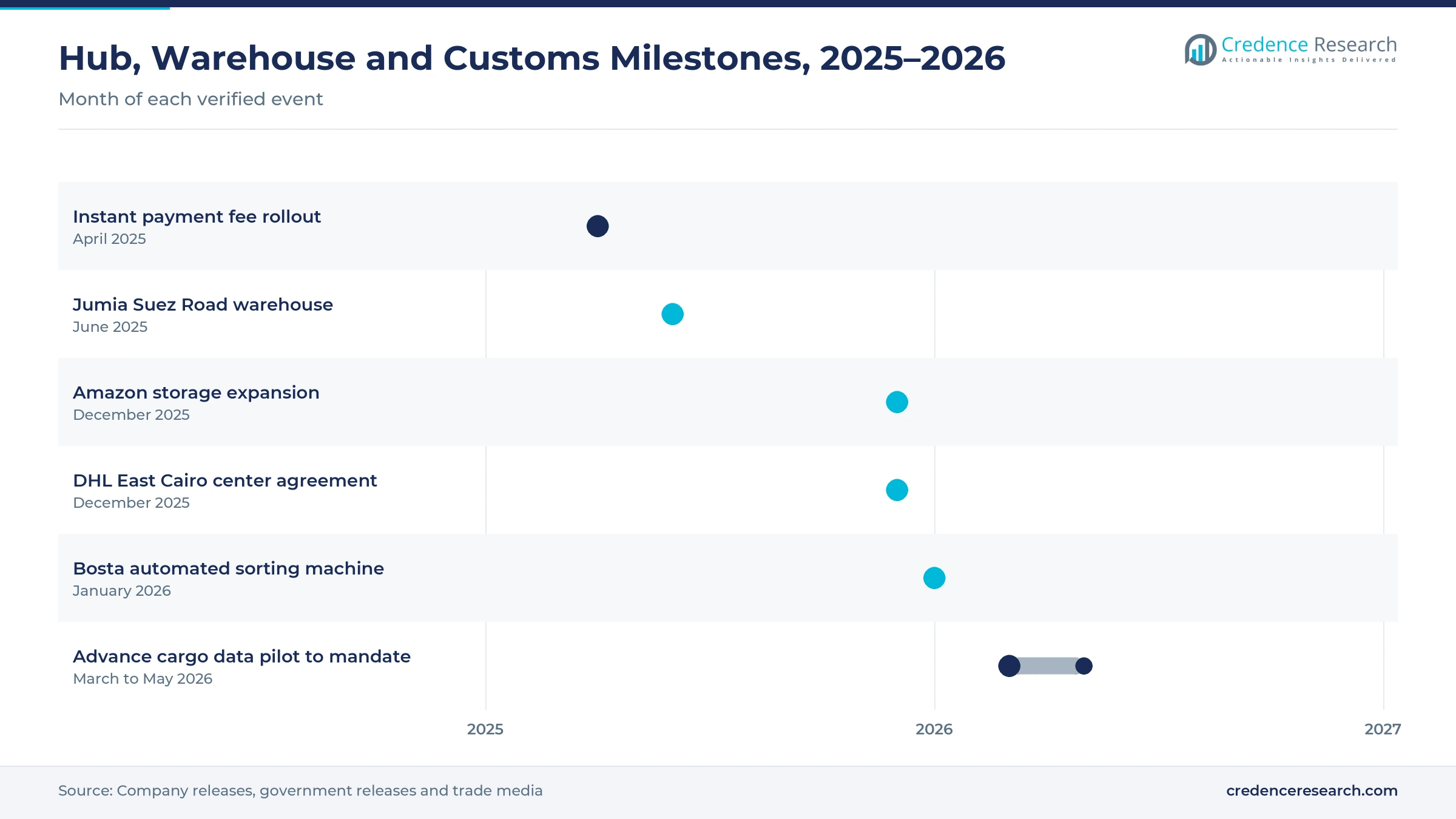Click the Credence Research logo icon
This screenshot has height=819, width=1456.
click(x=1200, y=49)
